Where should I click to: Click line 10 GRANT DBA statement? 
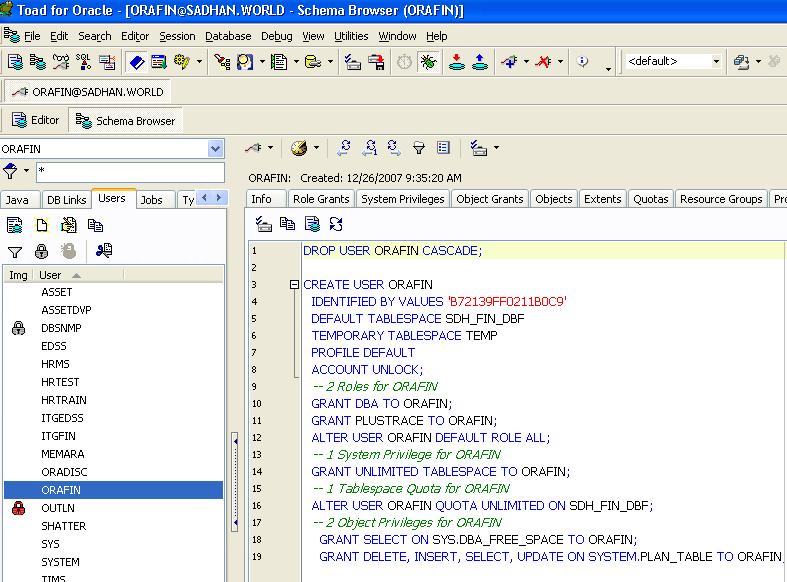tap(381, 403)
